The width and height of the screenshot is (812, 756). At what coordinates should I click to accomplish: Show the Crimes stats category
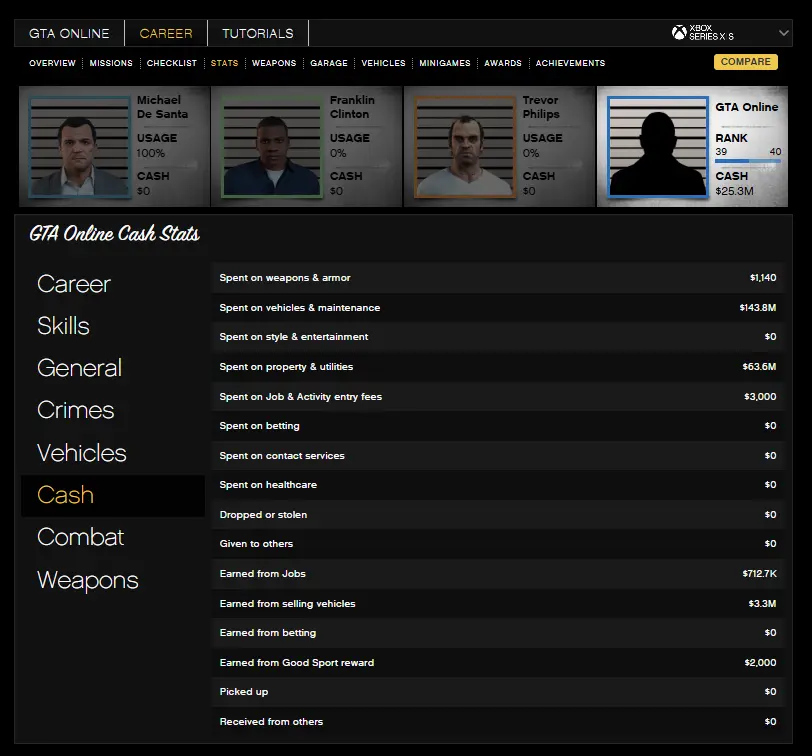point(76,410)
